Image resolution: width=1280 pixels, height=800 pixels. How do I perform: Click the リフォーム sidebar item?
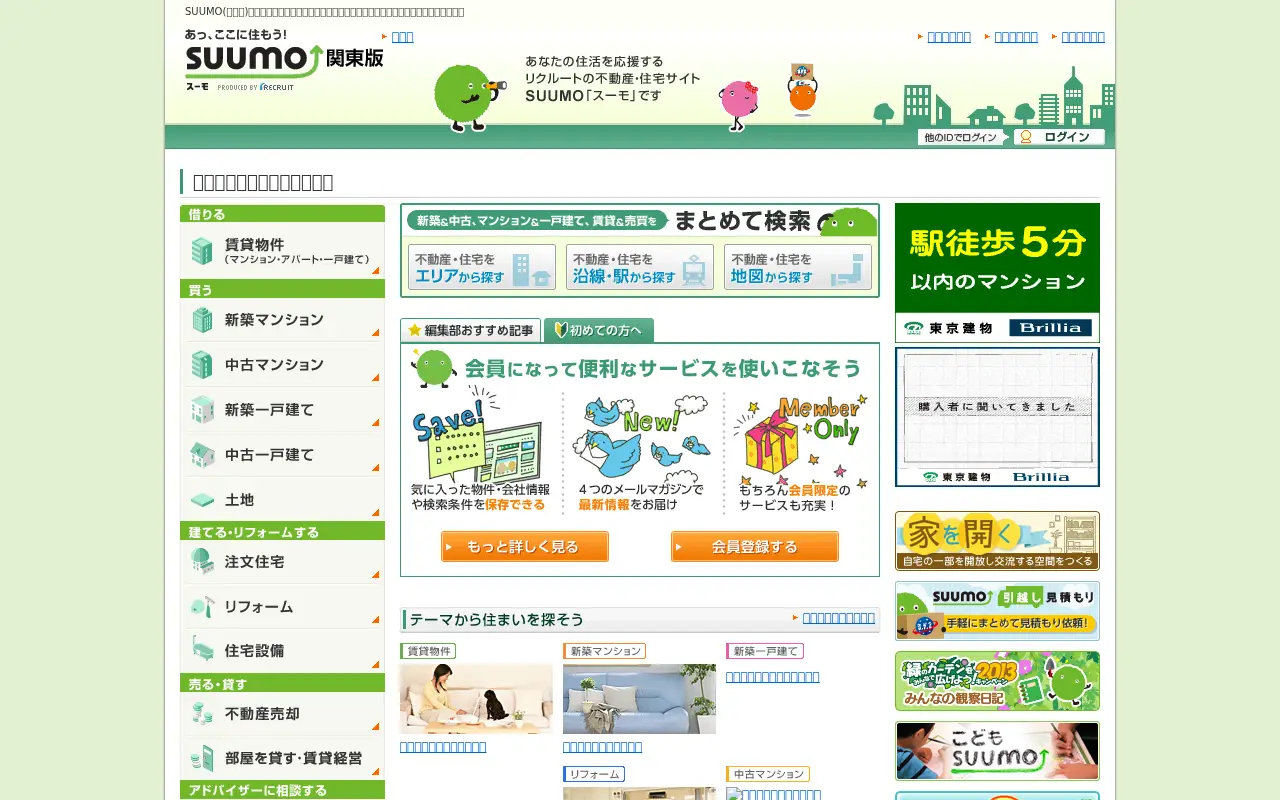pyautogui.click(x=282, y=607)
